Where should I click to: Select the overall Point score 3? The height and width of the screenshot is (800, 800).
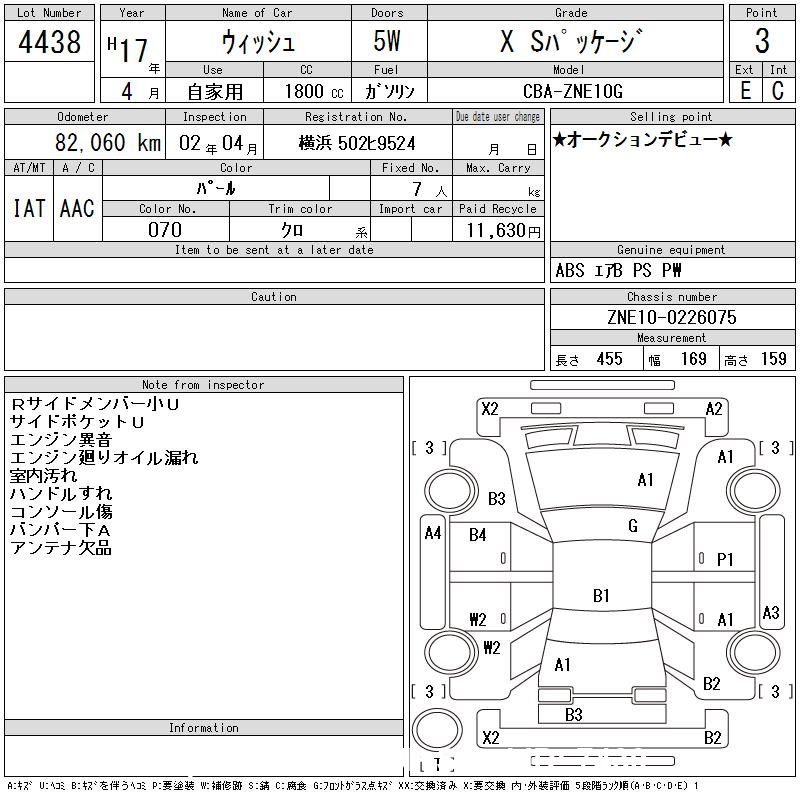click(762, 41)
